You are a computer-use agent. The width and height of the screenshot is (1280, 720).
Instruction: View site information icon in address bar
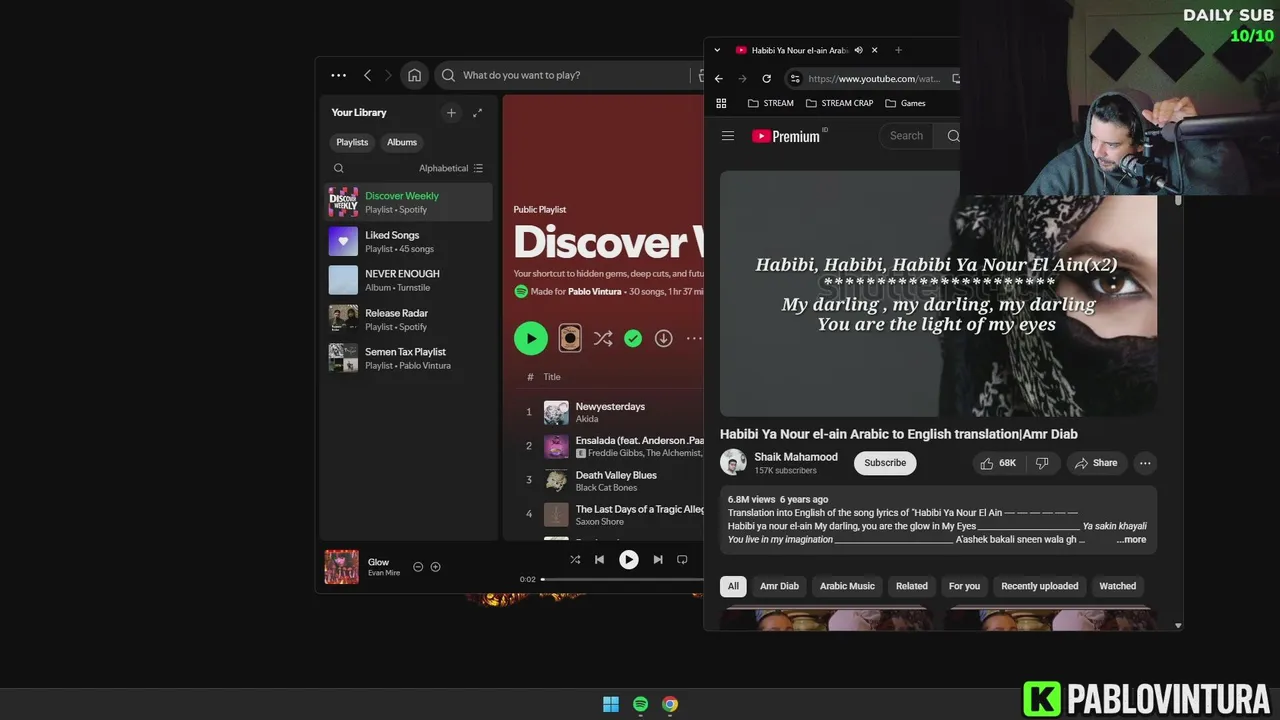(795, 78)
